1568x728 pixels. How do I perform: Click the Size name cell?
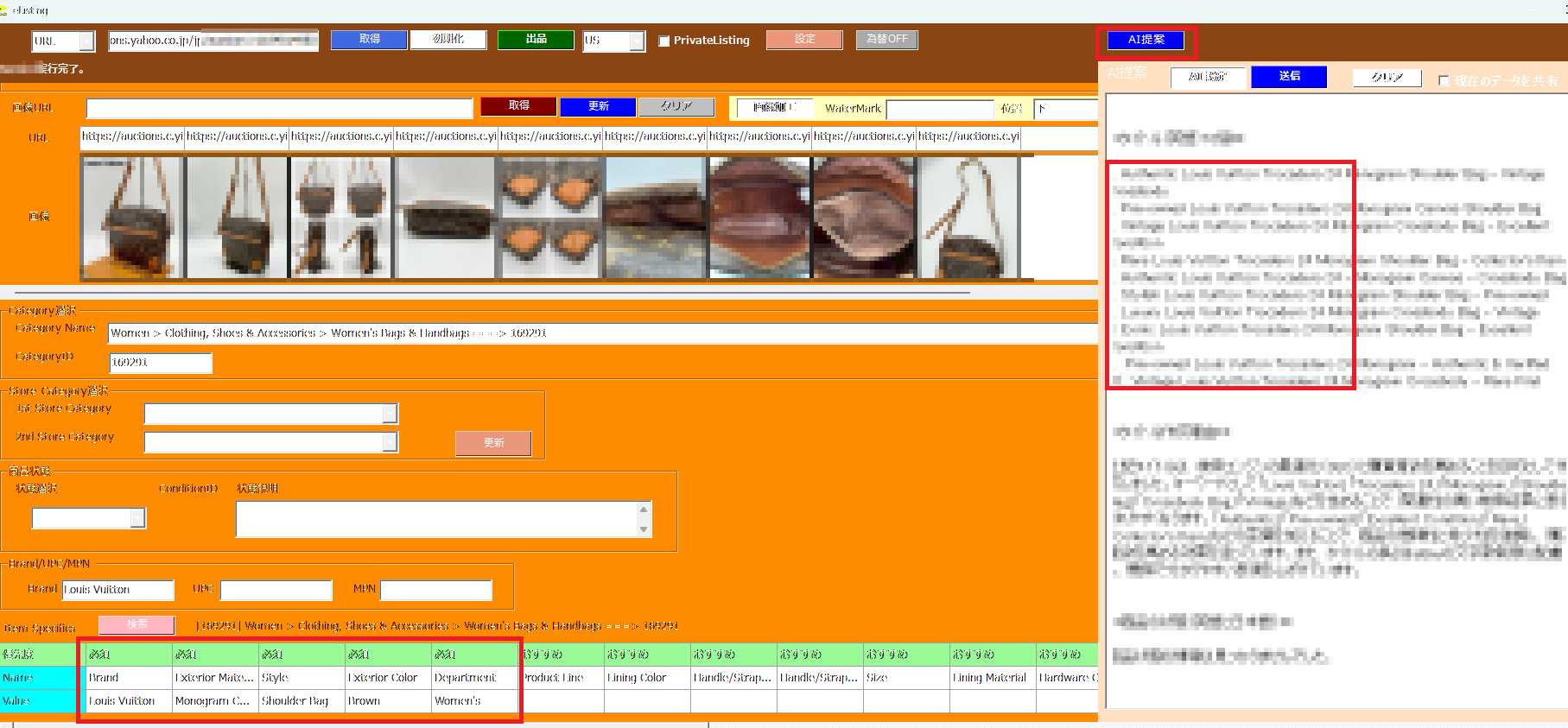click(906, 678)
